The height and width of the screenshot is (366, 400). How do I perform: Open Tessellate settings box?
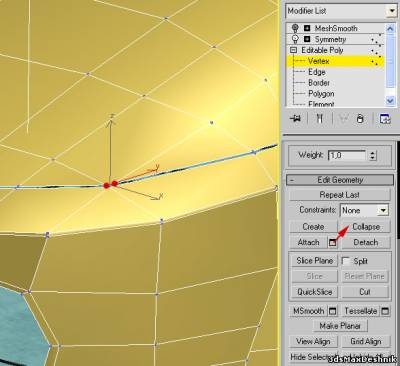point(385,311)
